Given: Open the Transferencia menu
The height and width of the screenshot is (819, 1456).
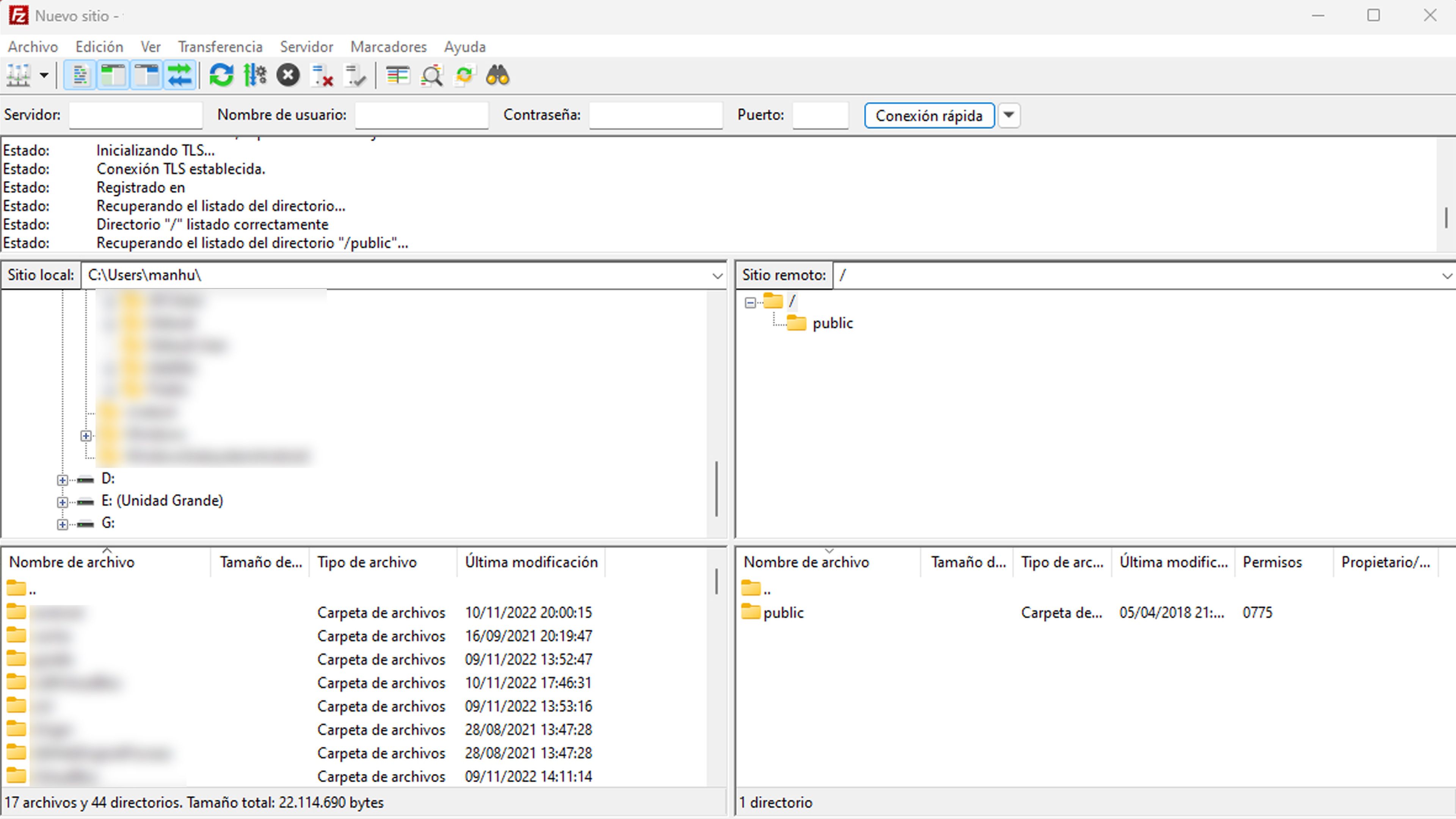Looking at the screenshot, I should pyautogui.click(x=220, y=47).
